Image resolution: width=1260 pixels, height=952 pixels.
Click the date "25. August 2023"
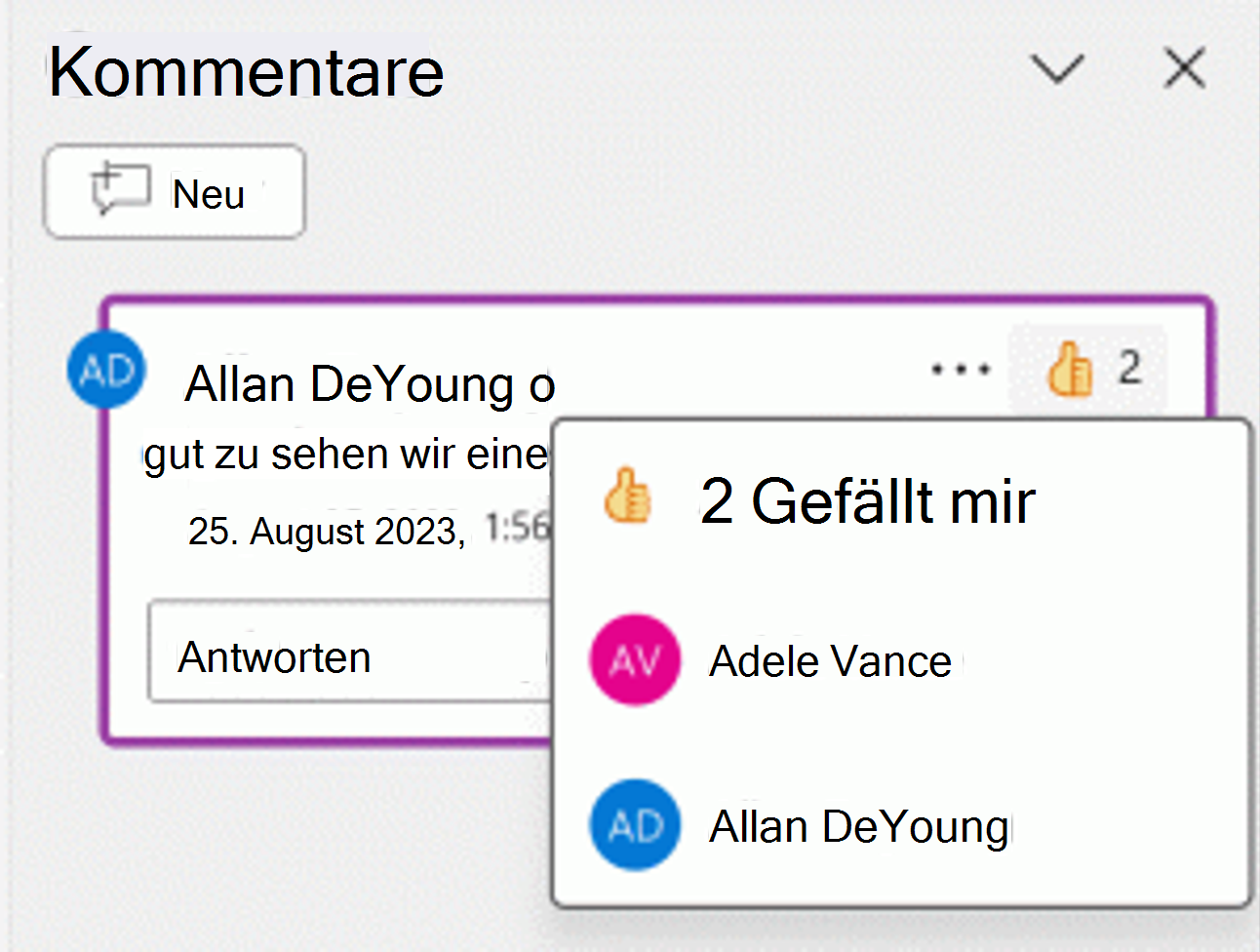(x=325, y=532)
